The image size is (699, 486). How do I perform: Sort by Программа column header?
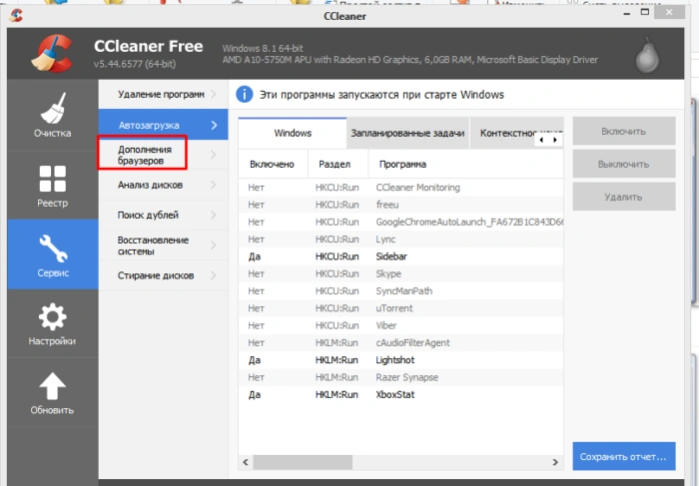[x=466, y=164]
